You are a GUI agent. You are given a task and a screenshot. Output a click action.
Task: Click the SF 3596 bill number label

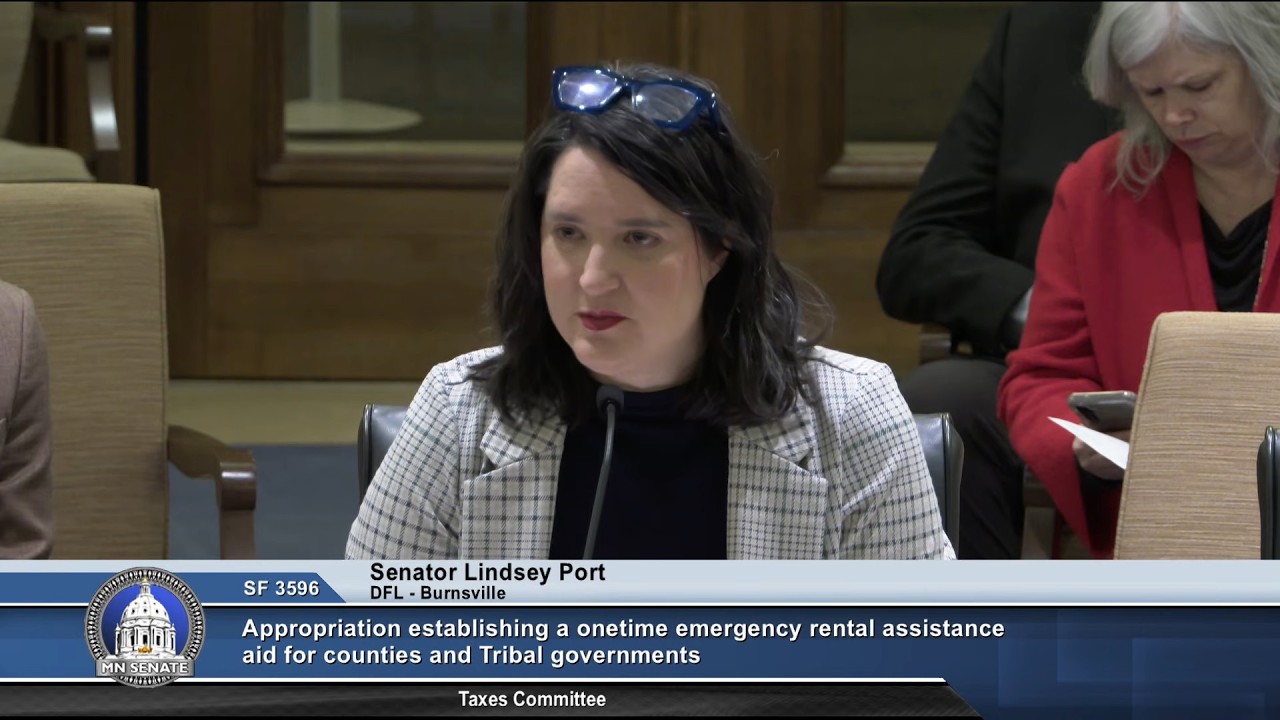281,588
